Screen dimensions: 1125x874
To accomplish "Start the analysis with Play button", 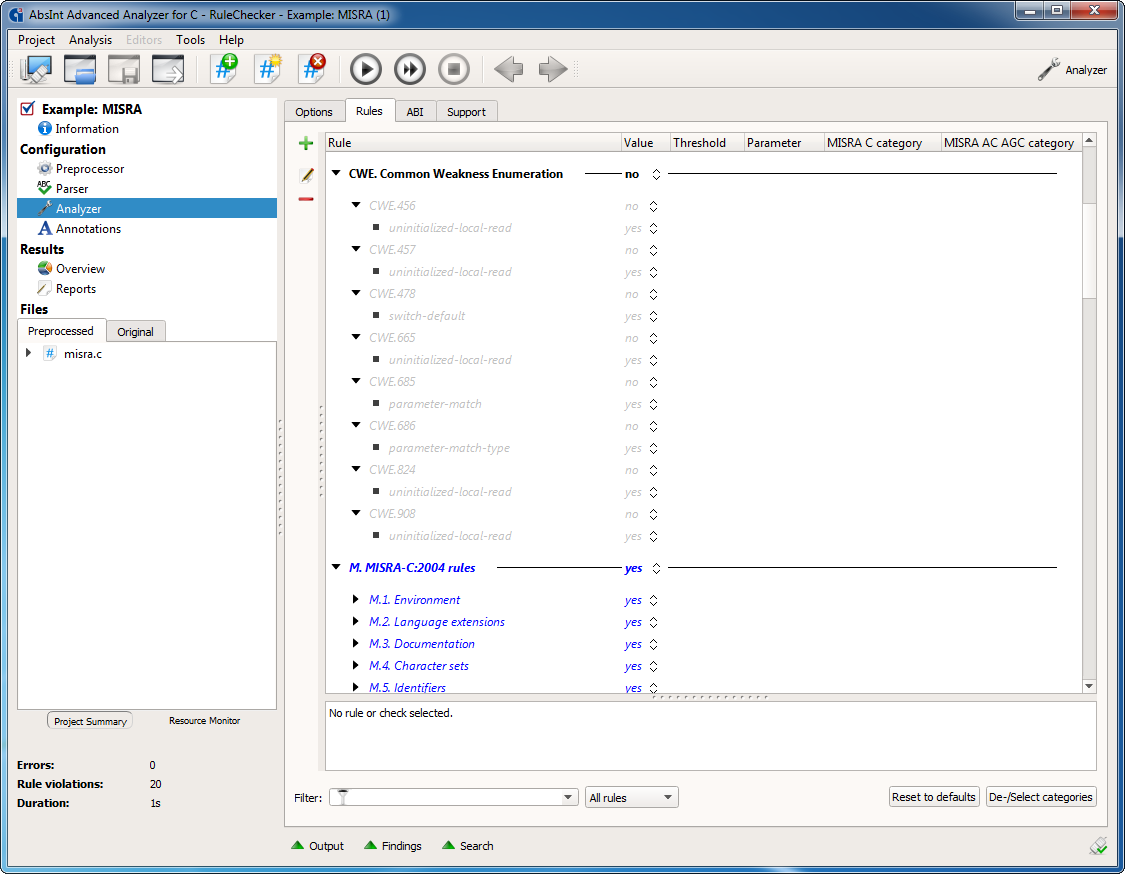I will (366, 70).
